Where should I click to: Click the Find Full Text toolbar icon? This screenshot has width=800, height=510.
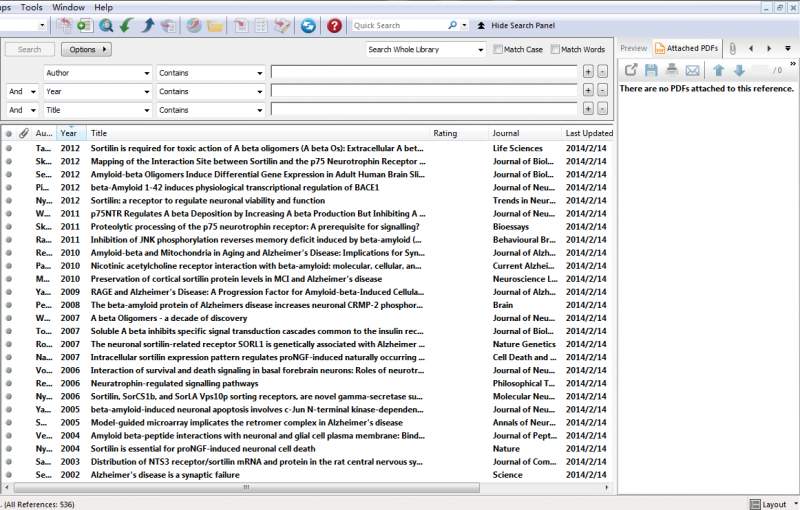click(x=168, y=25)
